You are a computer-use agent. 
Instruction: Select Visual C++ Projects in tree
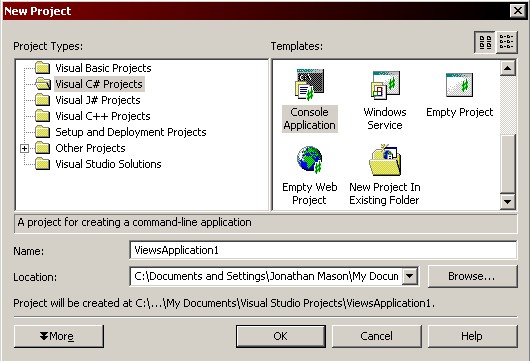pyautogui.click(x=103, y=116)
